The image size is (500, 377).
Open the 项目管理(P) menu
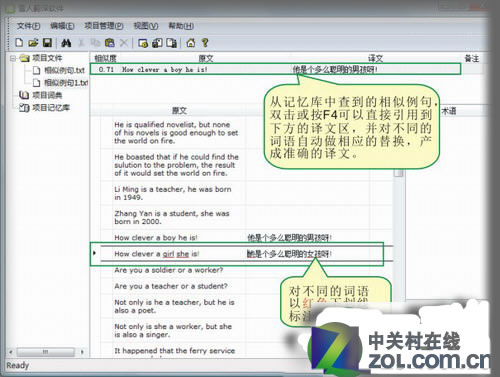104,26
